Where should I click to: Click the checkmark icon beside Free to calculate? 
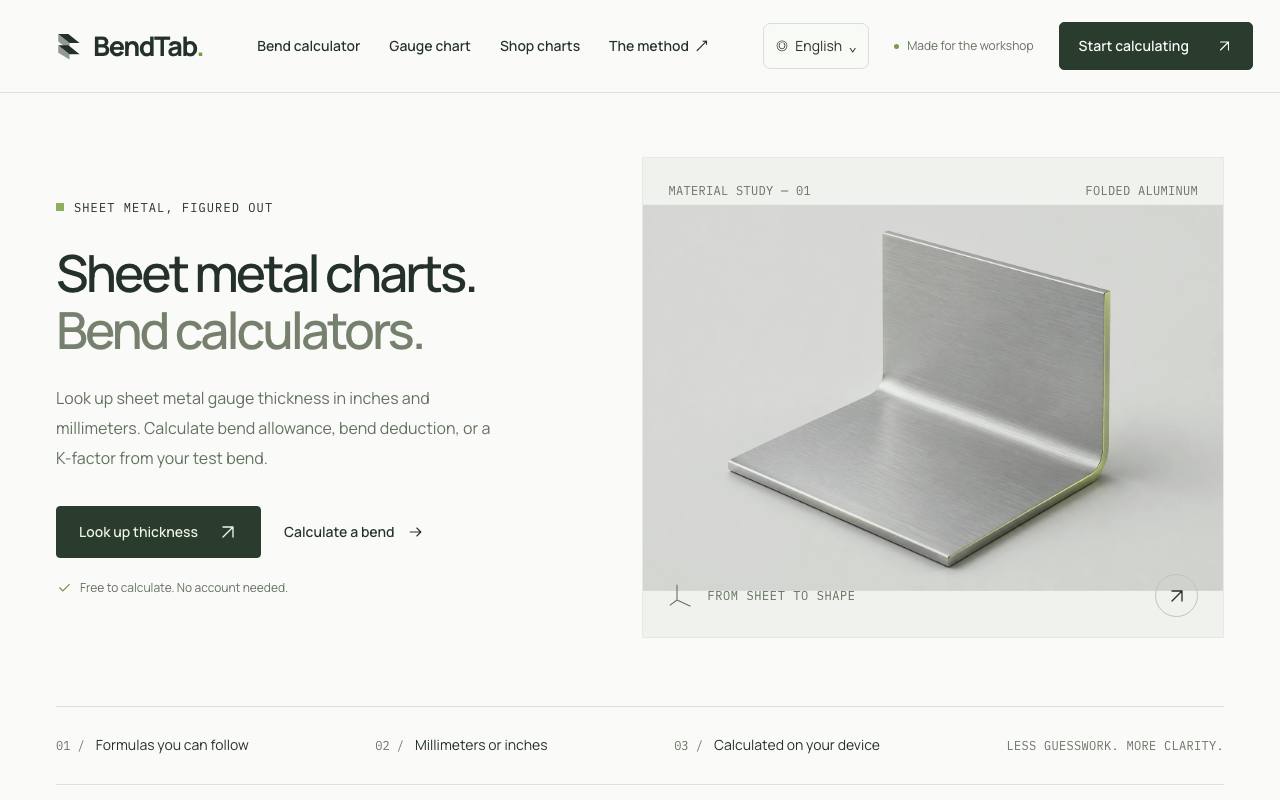point(64,588)
